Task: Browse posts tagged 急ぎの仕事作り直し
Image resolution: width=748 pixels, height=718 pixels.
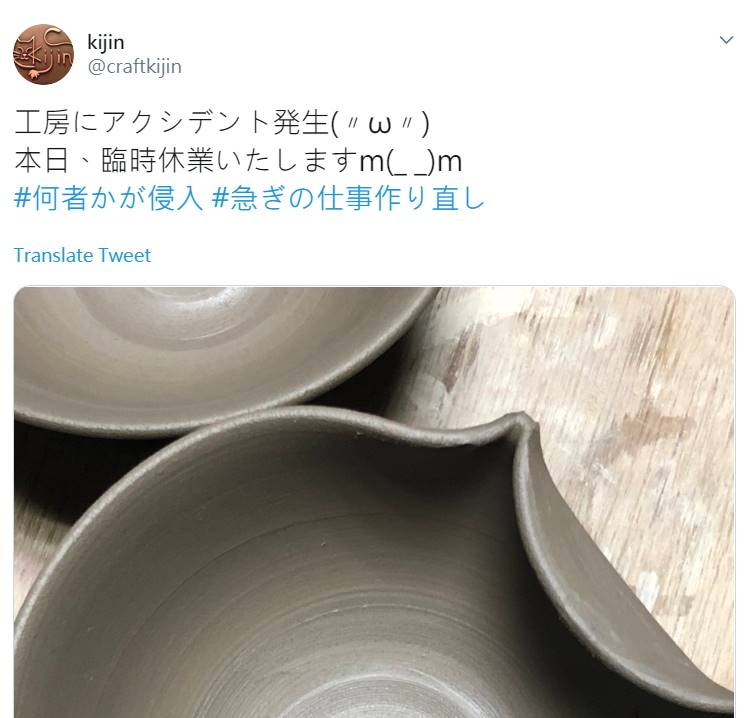Action: coord(348,198)
